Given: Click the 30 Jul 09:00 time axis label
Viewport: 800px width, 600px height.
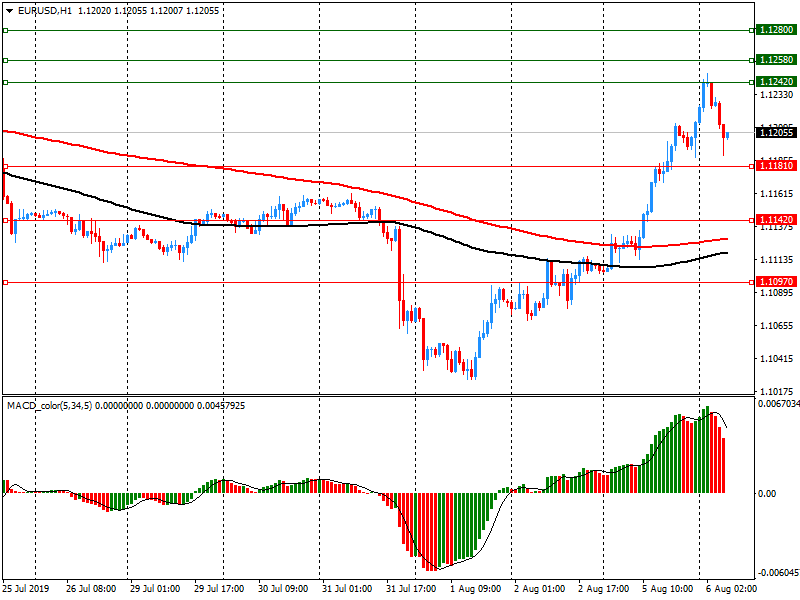Looking at the screenshot, I should tap(283, 589).
